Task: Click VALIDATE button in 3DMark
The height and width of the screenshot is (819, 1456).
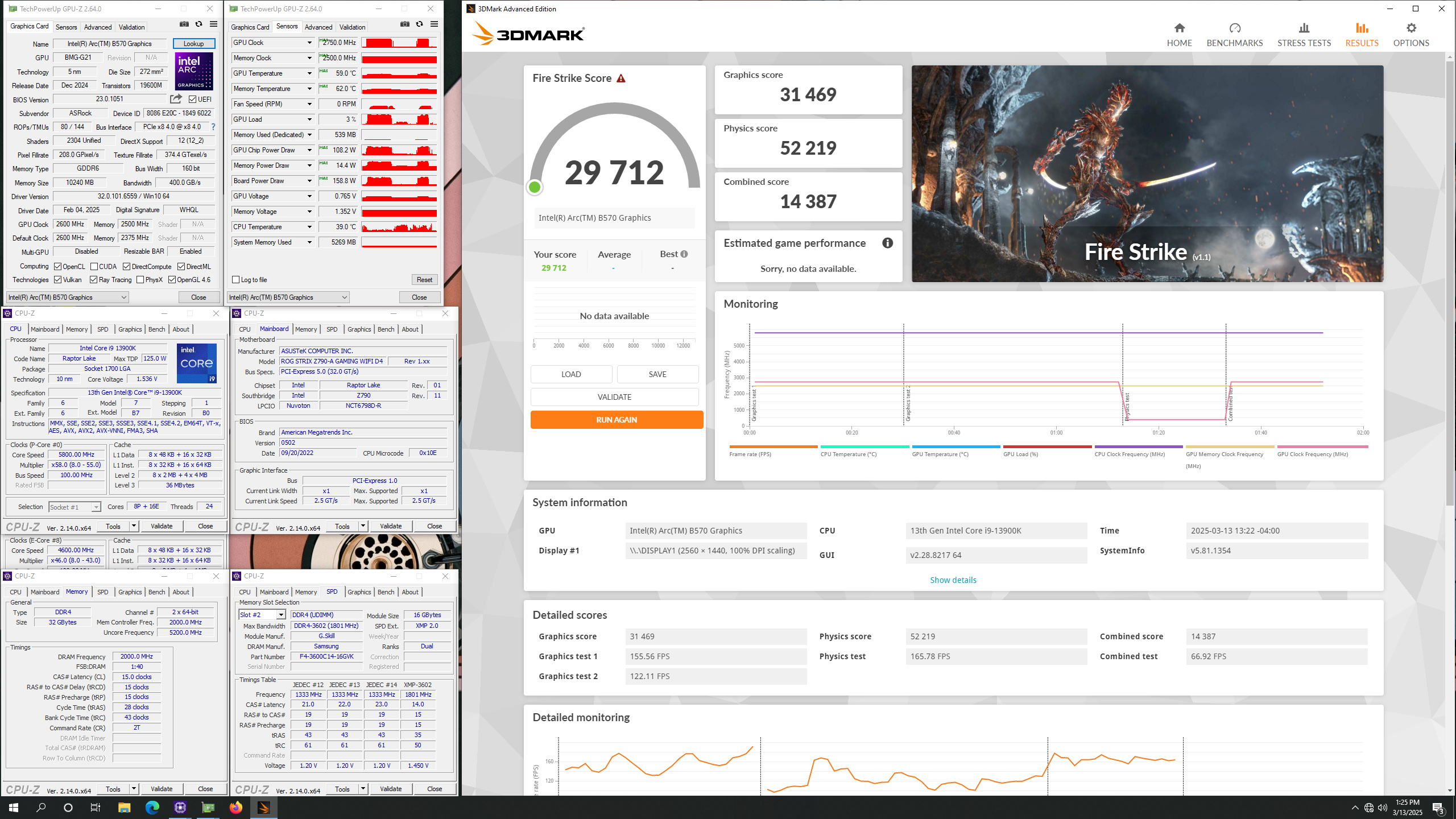Action: 614,397
